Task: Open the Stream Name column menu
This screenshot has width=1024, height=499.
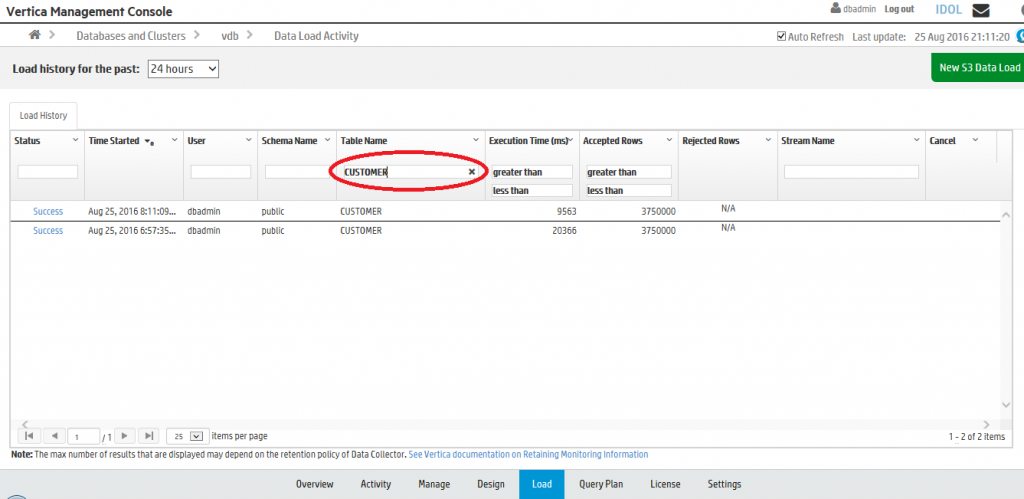Action: click(x=917, y=140)
